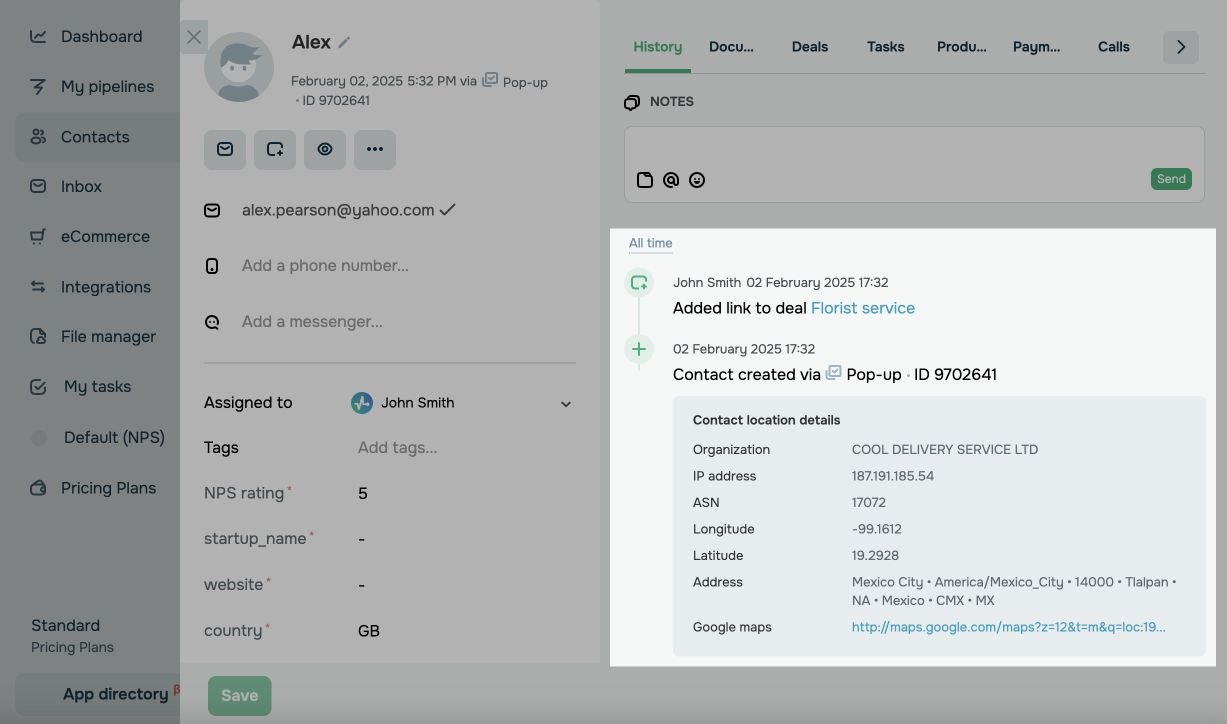
Task: Click the attach file icon in notes
Action: coord(645,180)
